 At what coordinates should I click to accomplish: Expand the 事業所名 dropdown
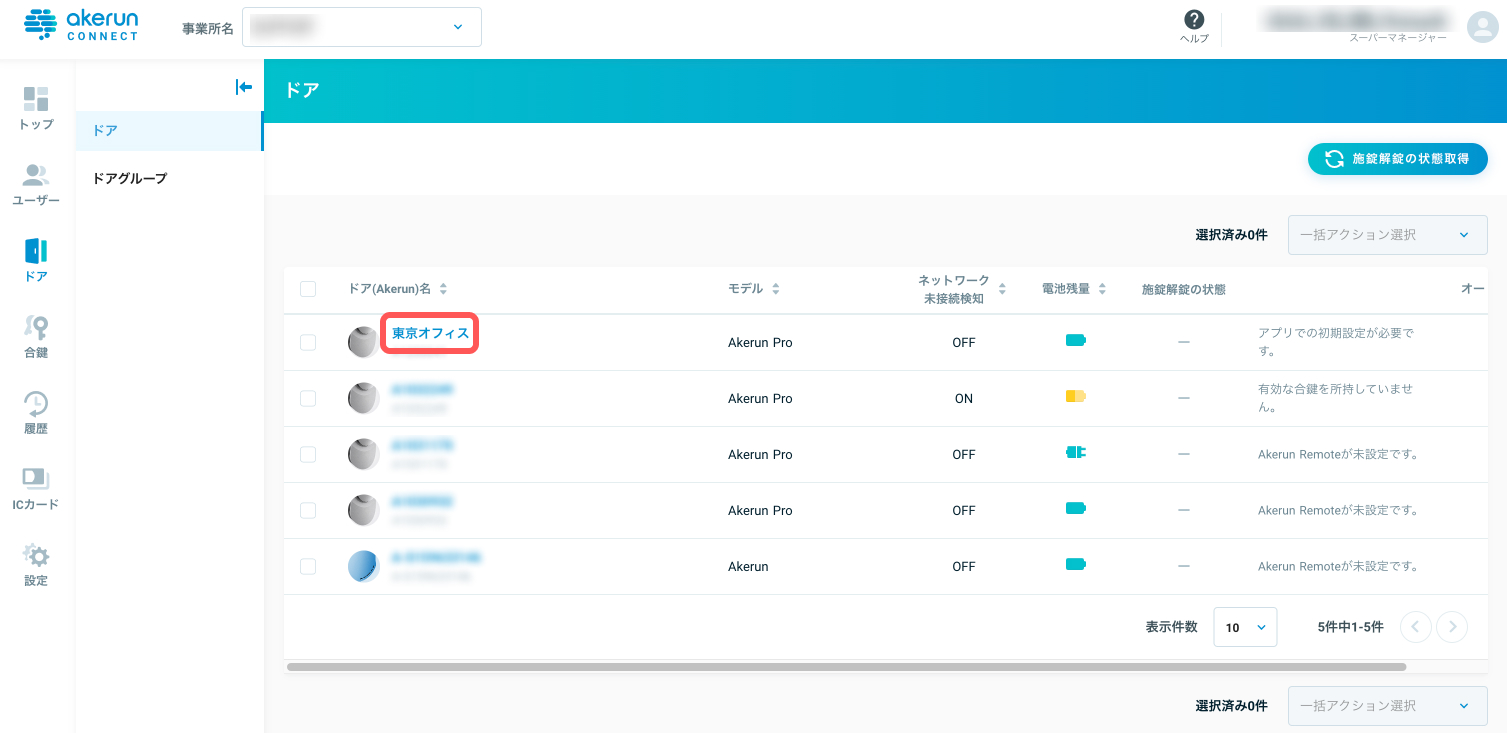click(362, 27)
